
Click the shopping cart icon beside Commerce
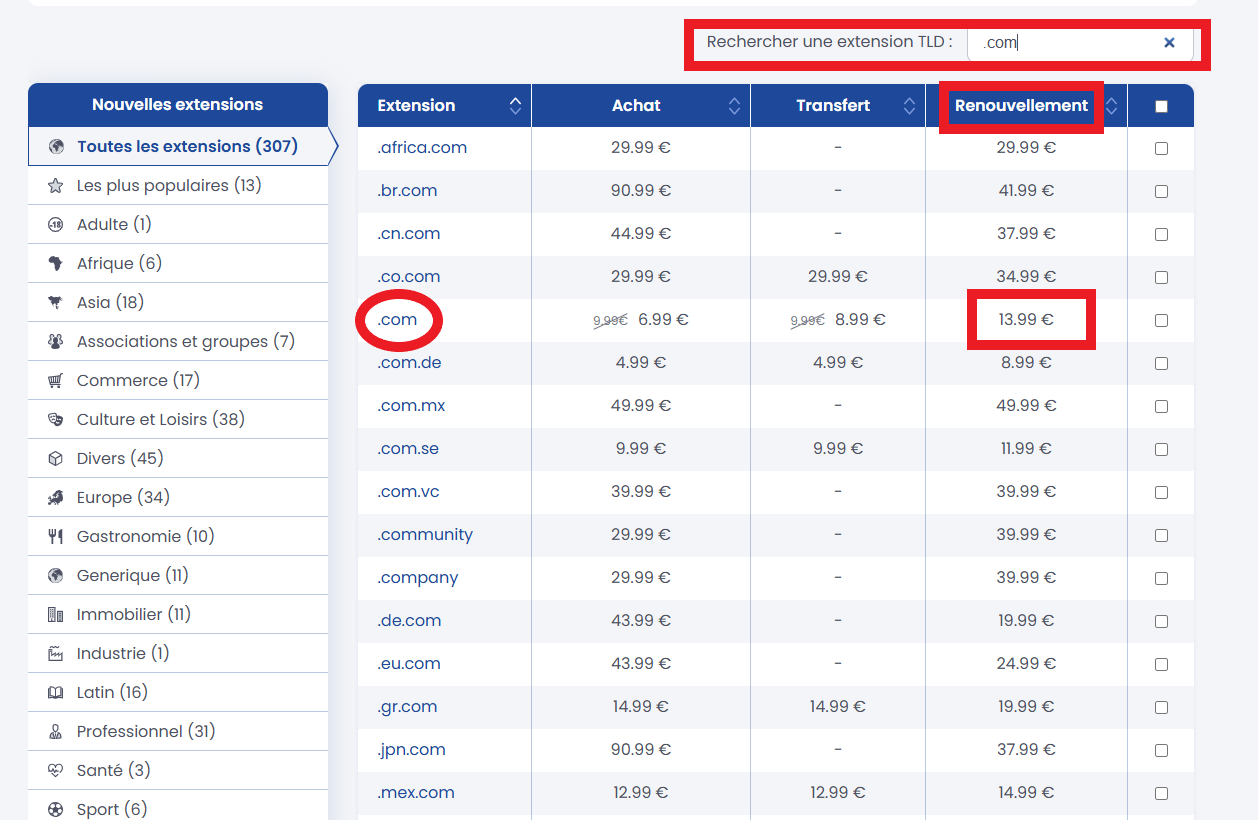(56, 381)
